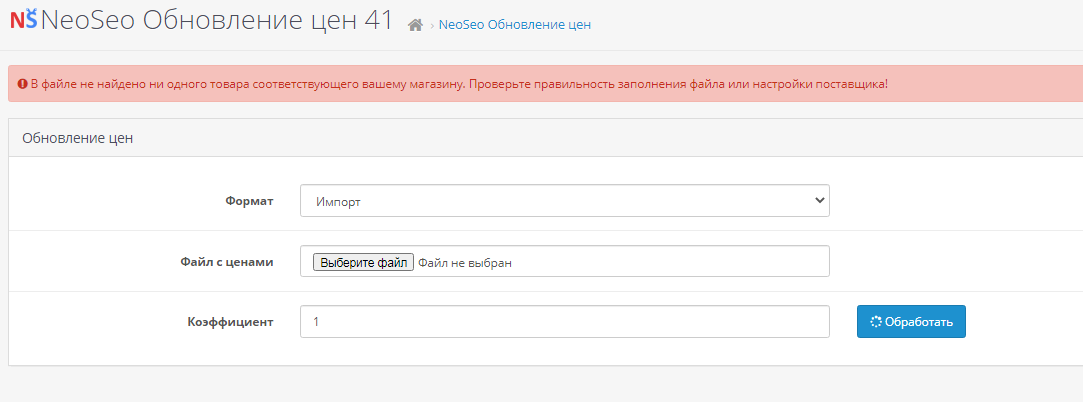Click the NeoSeo NS logo icon
The width and height of the screenshot is (1083, 402).
tap(23, 19)
